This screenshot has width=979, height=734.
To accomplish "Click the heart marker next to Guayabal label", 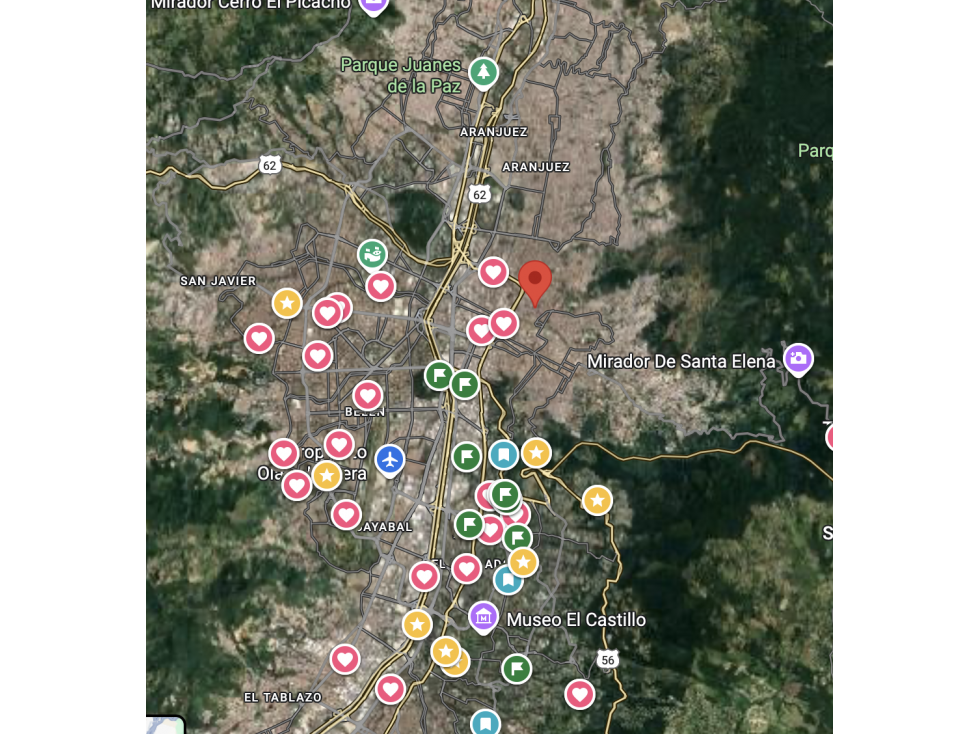I will [347, 515].
